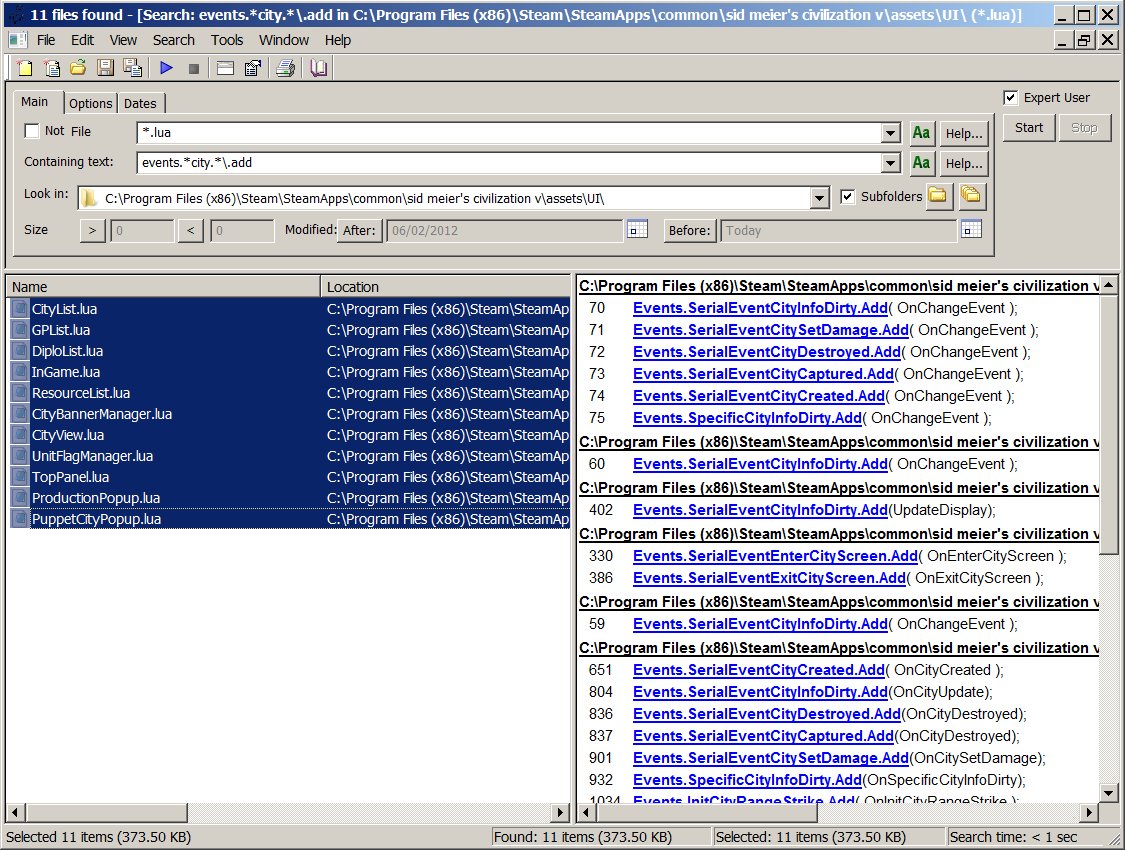
Task: Click the Export Results disk-and-pages icon
Action: tap(133, 68)
